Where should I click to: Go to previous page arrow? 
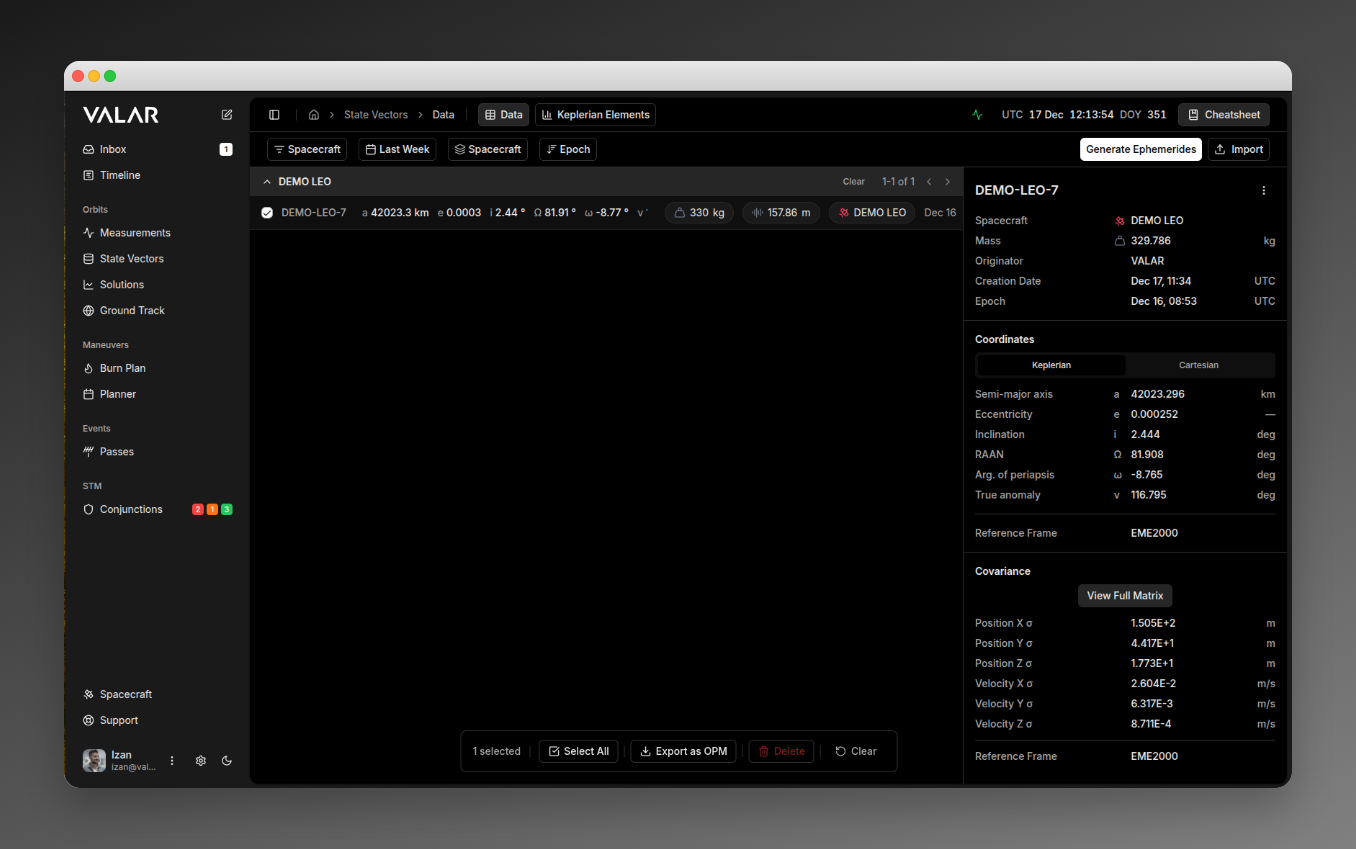(x=929, y=182)
